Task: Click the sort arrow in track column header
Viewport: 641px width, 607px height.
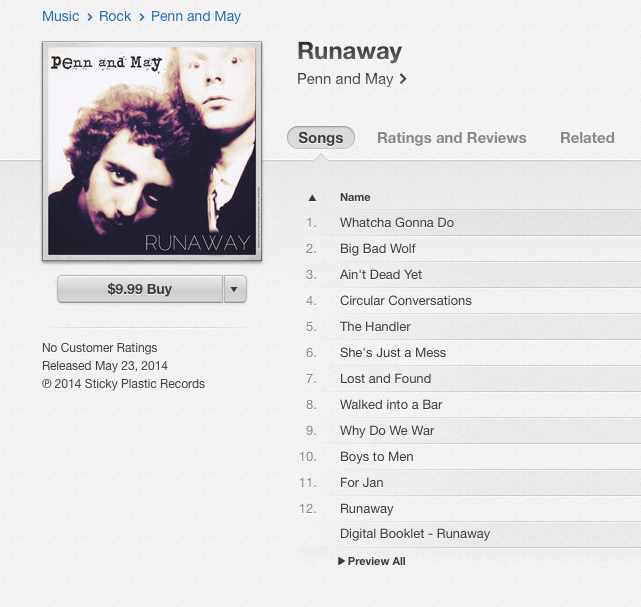Action: (312, 198)
